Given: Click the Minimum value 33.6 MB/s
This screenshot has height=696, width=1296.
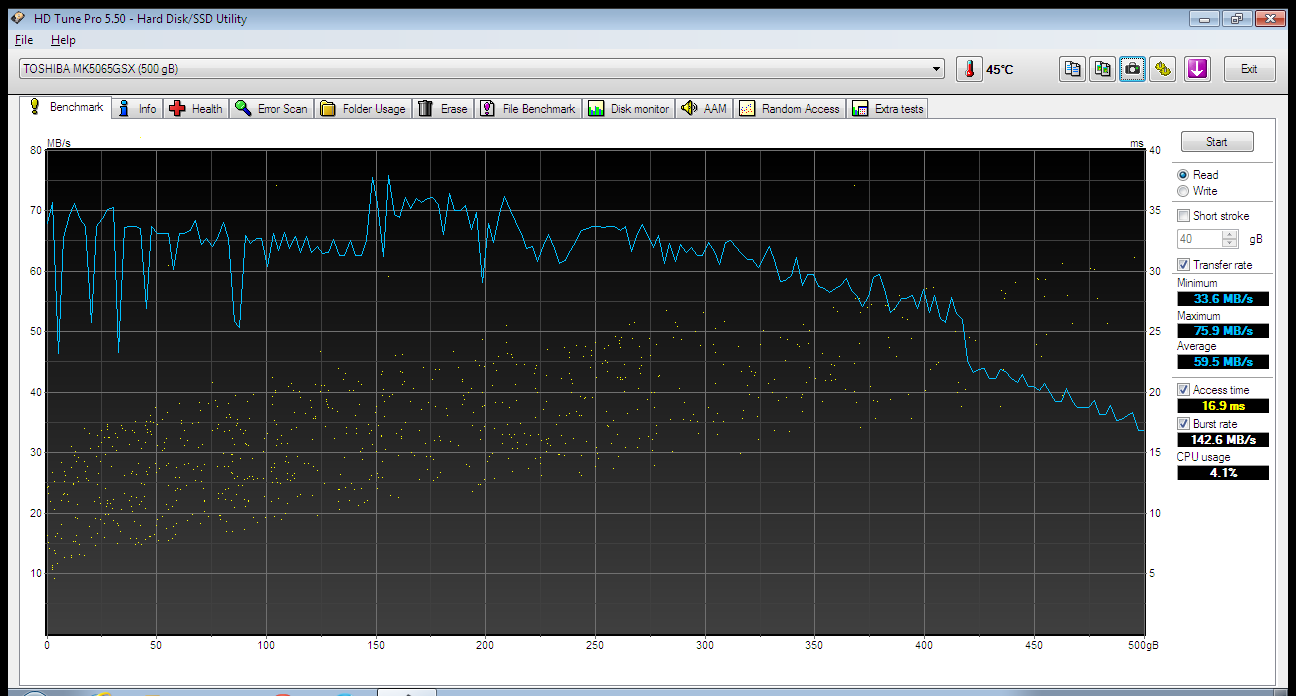Looking at the screenshot, I should 1223,299.
